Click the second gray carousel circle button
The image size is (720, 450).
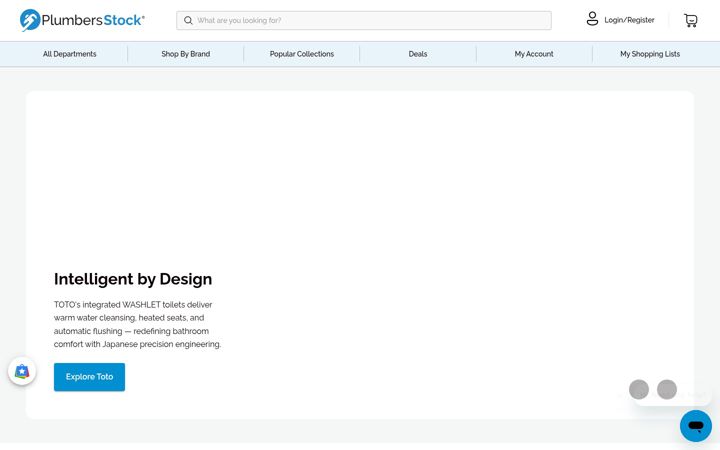(x=667, y=389)
